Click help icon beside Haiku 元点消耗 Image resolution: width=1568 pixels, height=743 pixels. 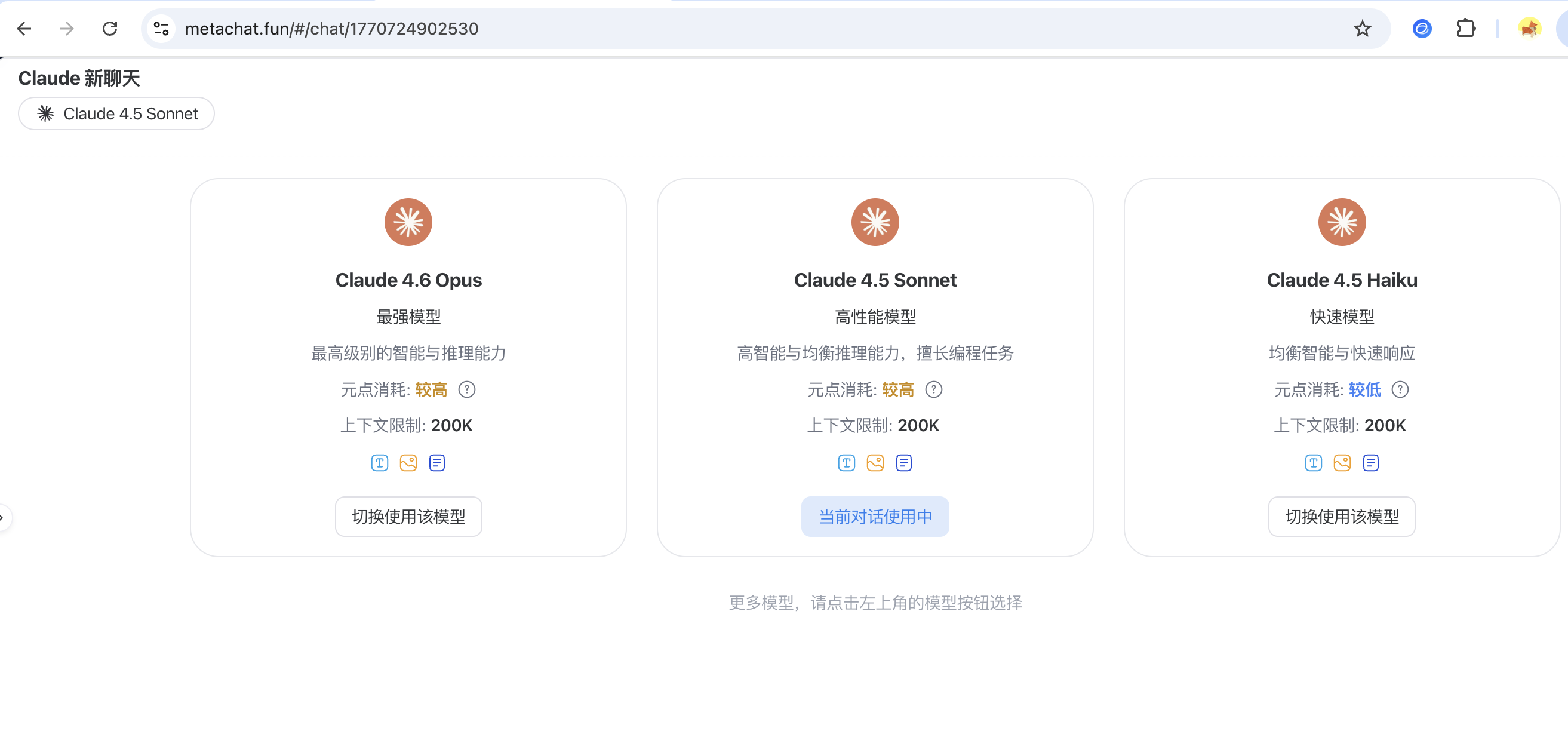(1400, 389)
